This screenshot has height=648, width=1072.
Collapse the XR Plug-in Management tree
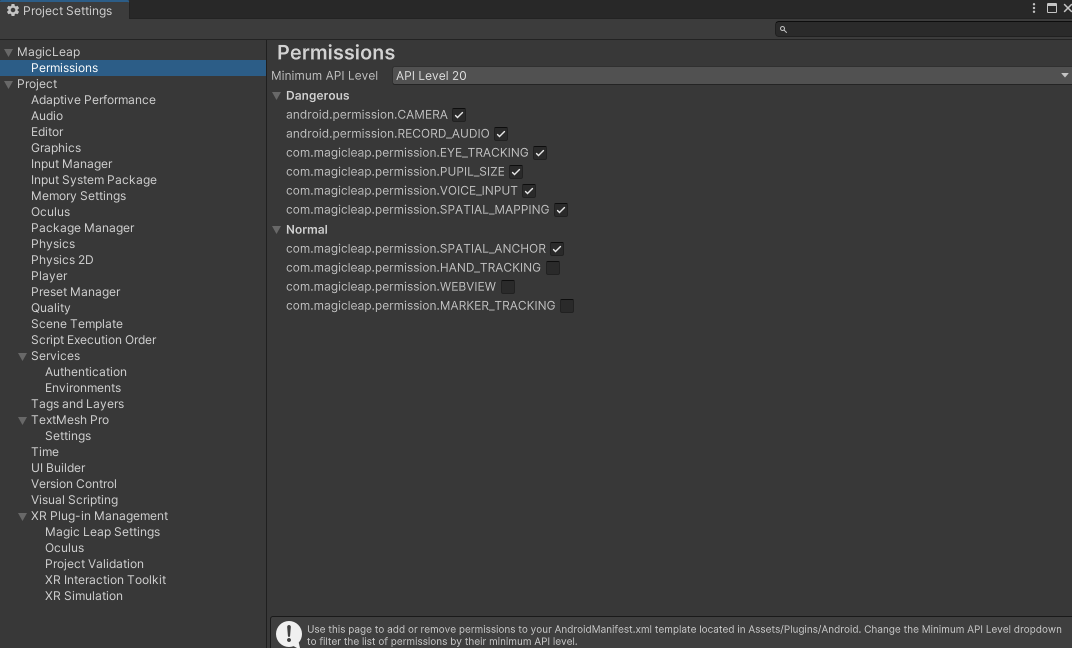point(22,517)
